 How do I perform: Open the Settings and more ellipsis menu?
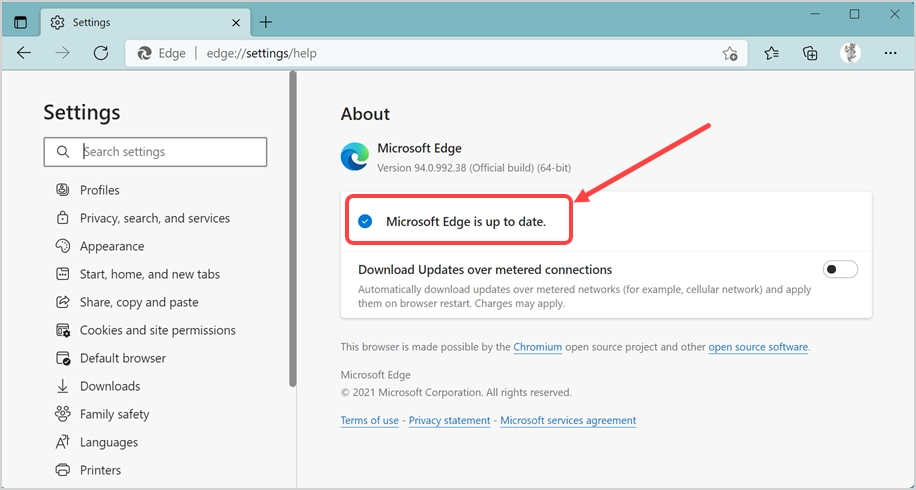[x=890, y=53]
